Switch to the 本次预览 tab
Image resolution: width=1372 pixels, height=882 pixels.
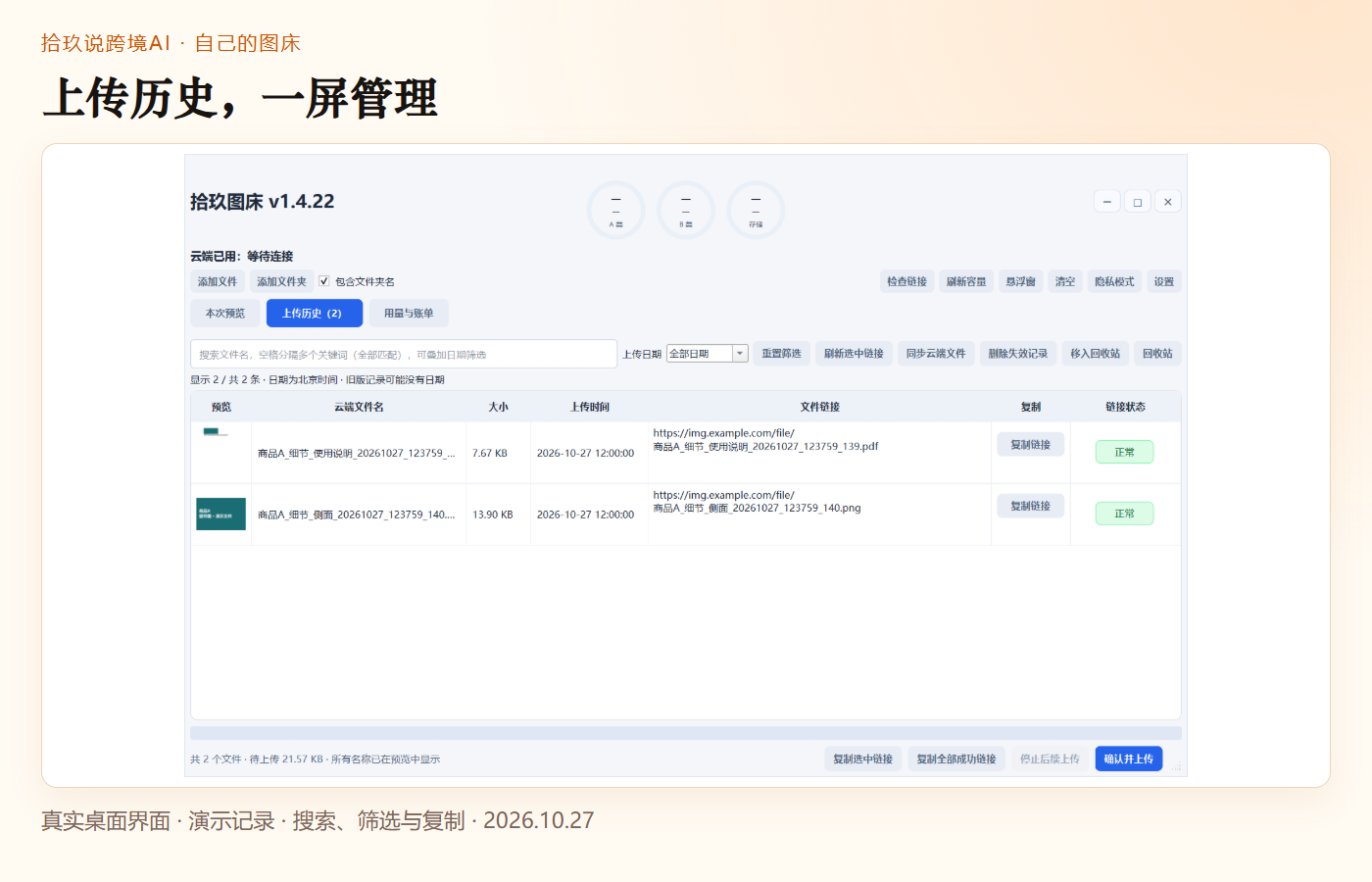point(225,314)
